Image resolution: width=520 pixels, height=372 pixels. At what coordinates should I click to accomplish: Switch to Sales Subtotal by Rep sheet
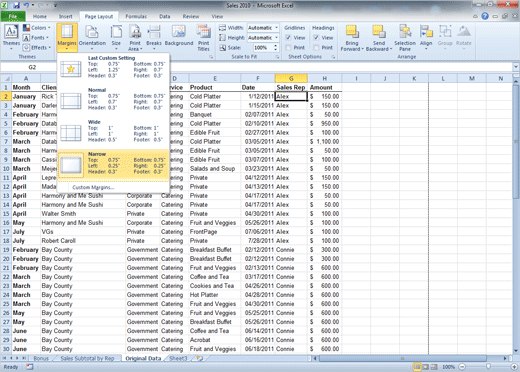87,358
